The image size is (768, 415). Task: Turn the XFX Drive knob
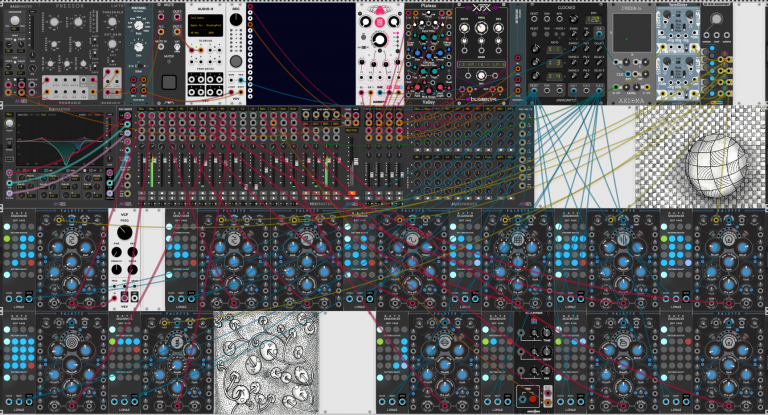pyautogui.click(x=464, y=29)
